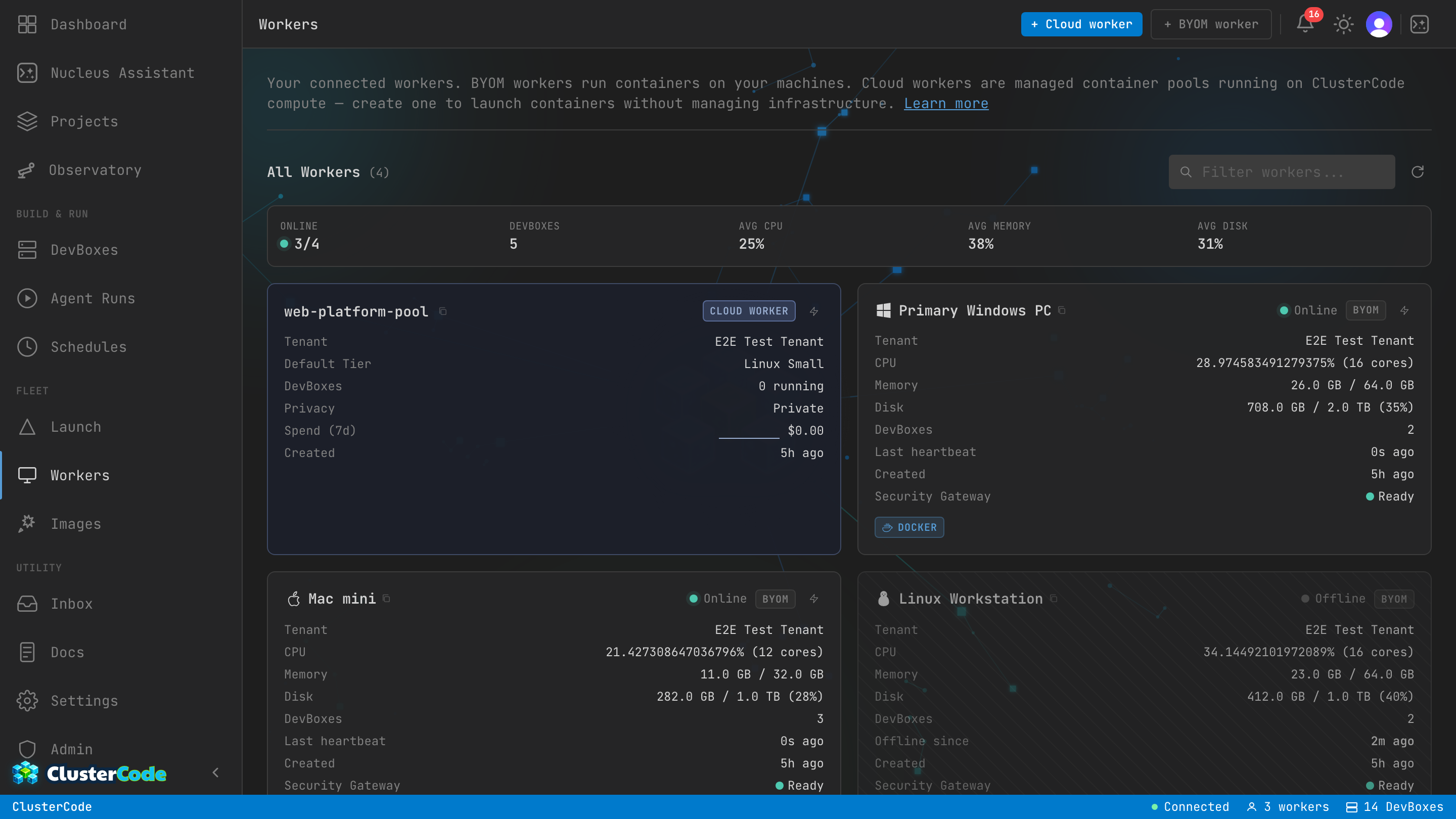Image resolution: width=1456 pixels, height=819 pixels.
Task: Open Projects page
Action: 121,121
